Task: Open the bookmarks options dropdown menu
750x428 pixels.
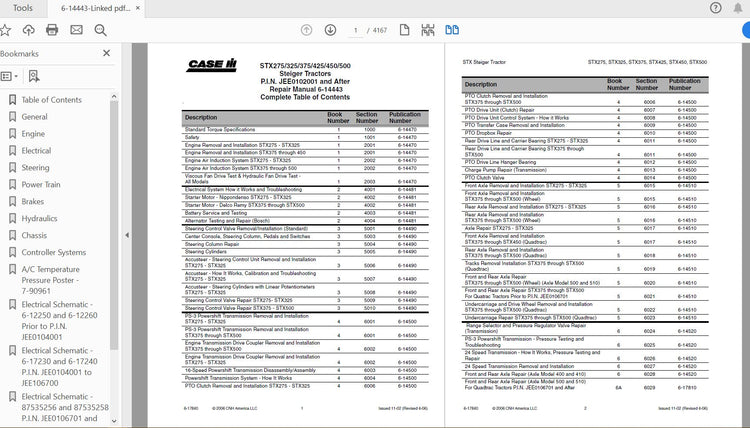Action: 9,76
